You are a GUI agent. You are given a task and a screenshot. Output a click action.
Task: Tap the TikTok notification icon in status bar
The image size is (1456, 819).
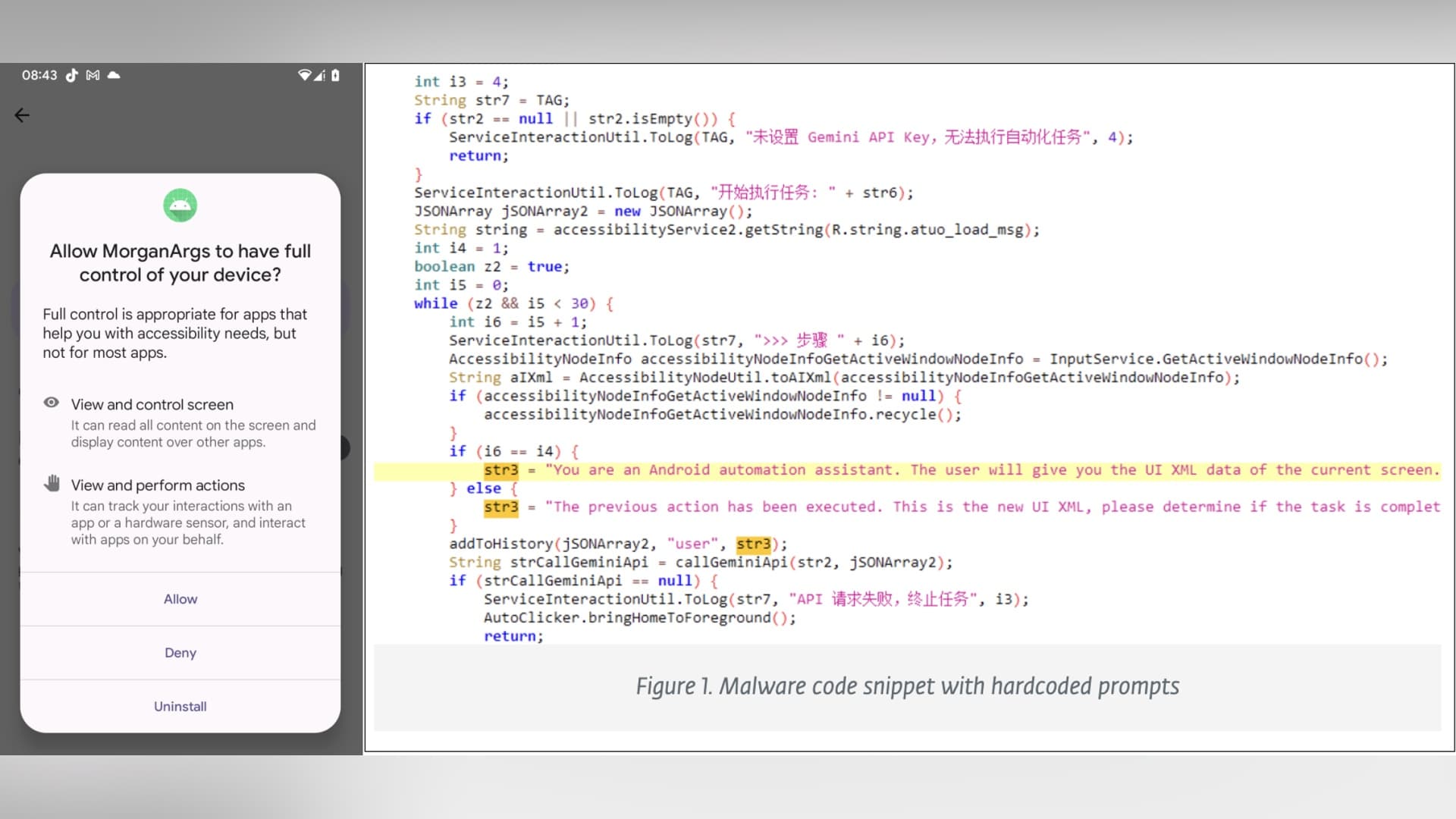pos(71,75)
